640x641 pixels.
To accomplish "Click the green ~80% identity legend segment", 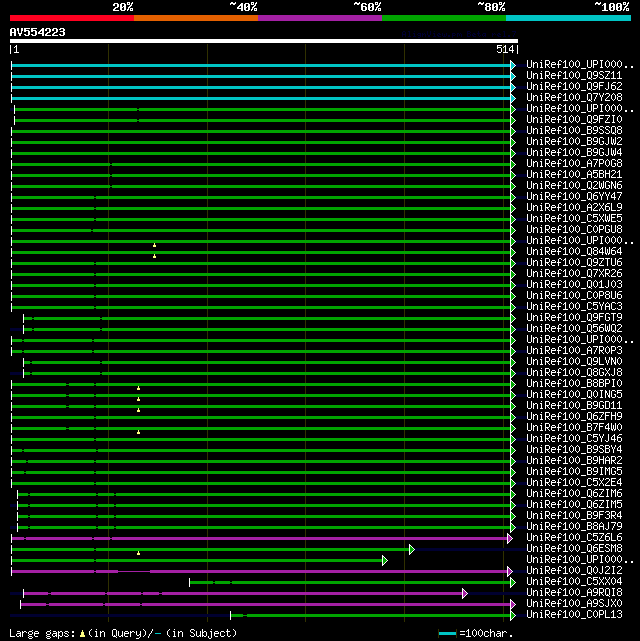I will coord(444,18).
